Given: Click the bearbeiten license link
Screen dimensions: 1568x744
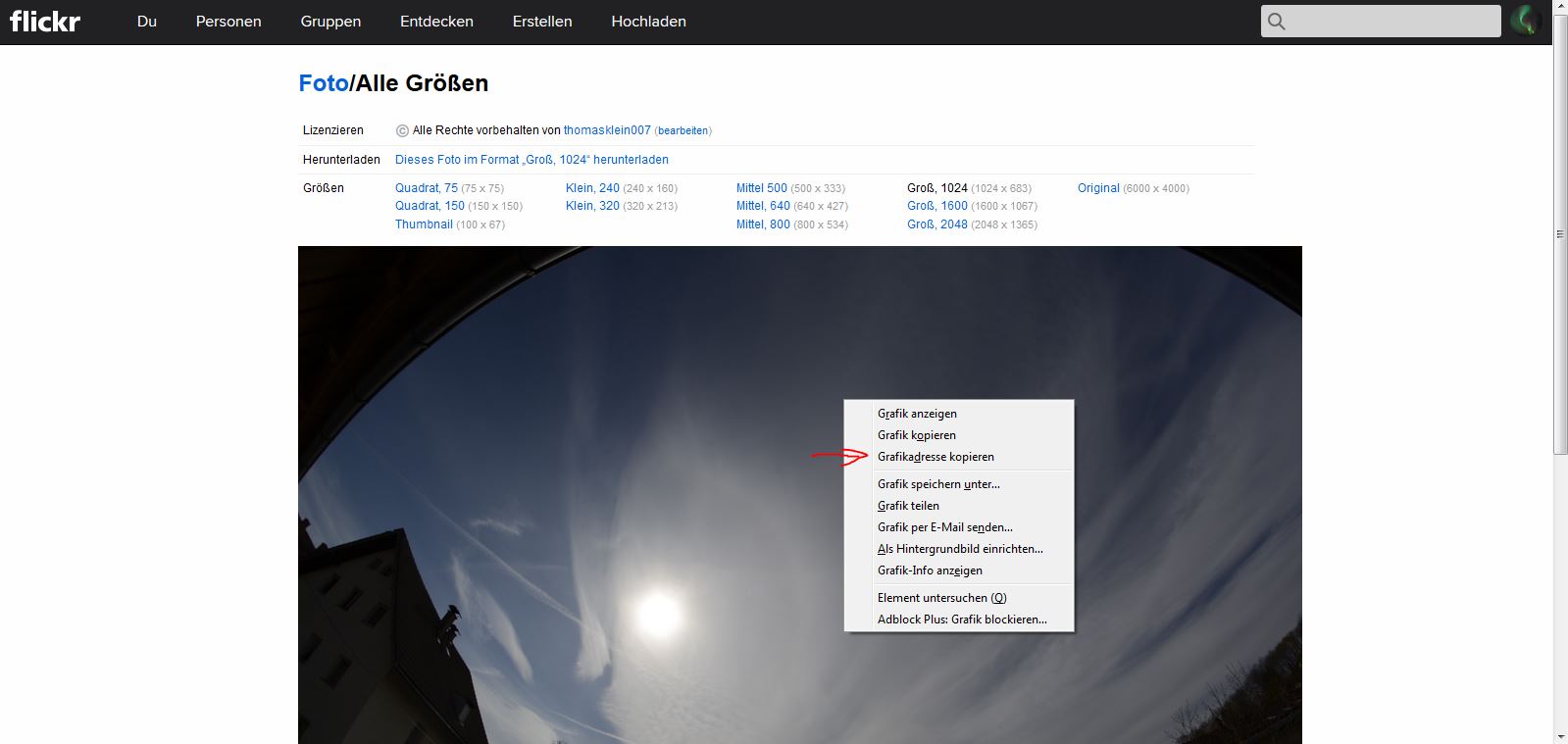Looking at the screenshot, I should (683, 131).
